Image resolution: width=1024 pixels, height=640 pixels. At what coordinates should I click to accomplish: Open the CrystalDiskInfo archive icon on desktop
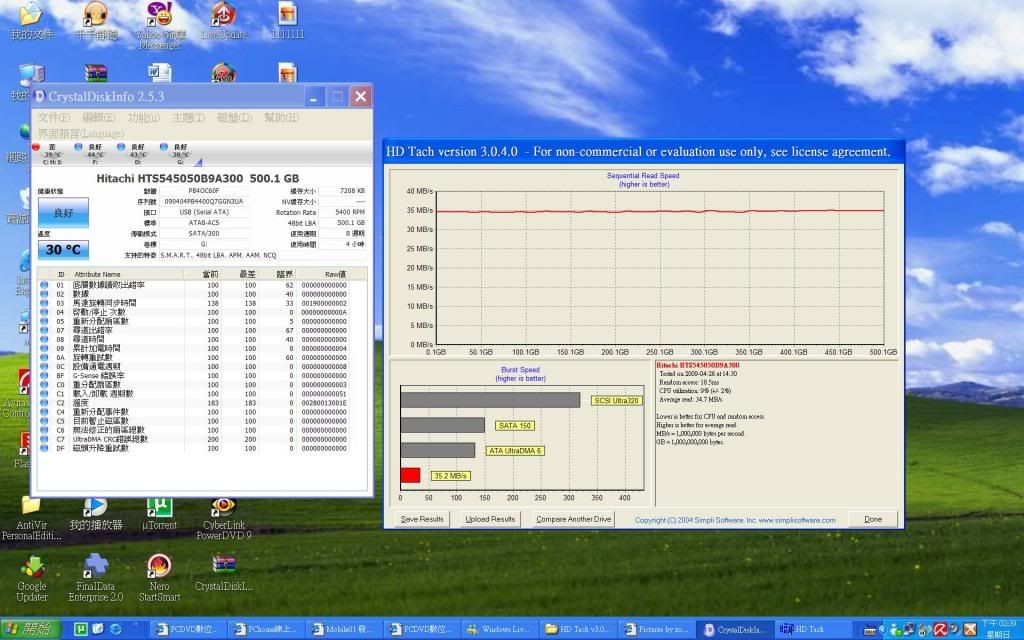pyautogui.click(x=223, y=573)
